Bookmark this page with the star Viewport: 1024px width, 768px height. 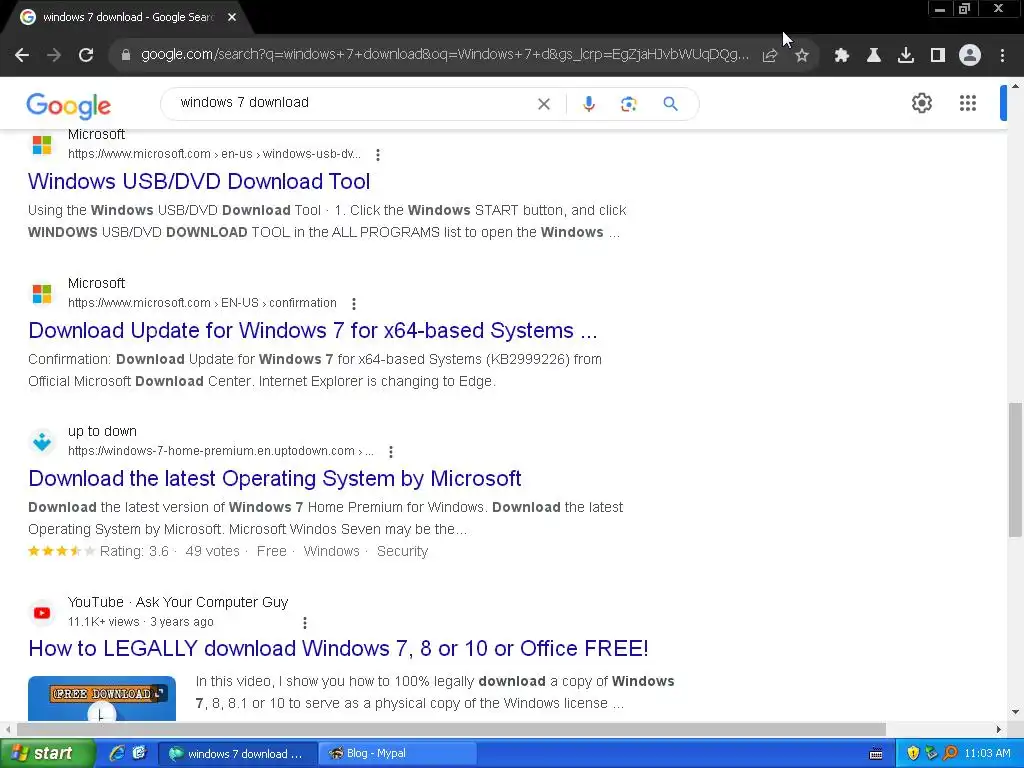click(x=802, y=56)
